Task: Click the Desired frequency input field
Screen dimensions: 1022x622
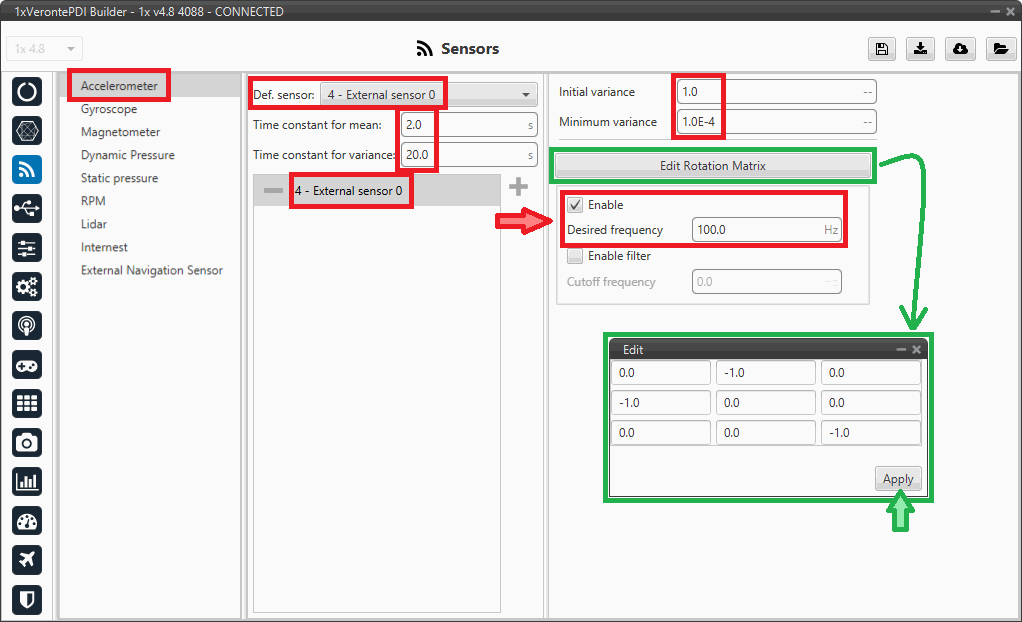Action: [765, 230]
